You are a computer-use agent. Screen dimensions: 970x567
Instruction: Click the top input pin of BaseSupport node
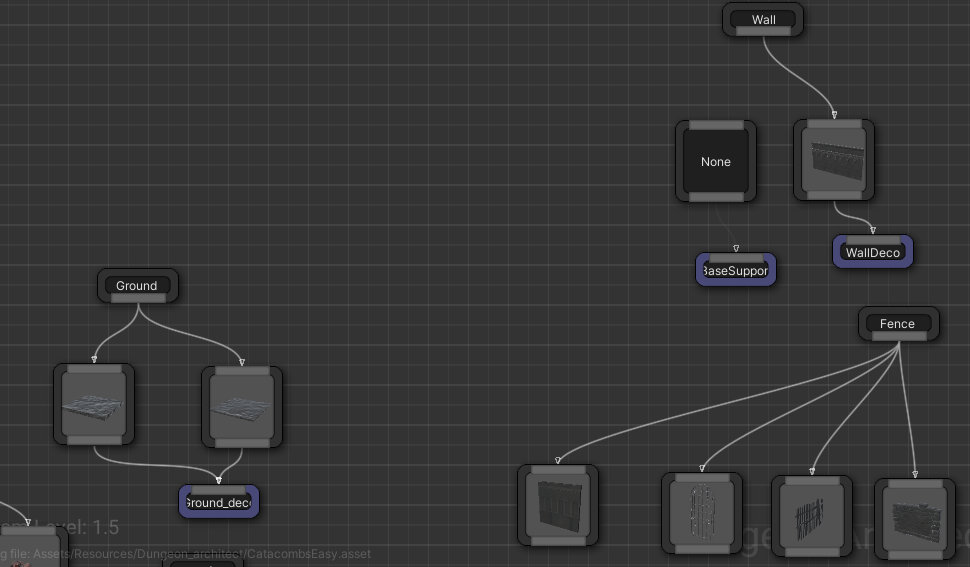coord(736,258)
